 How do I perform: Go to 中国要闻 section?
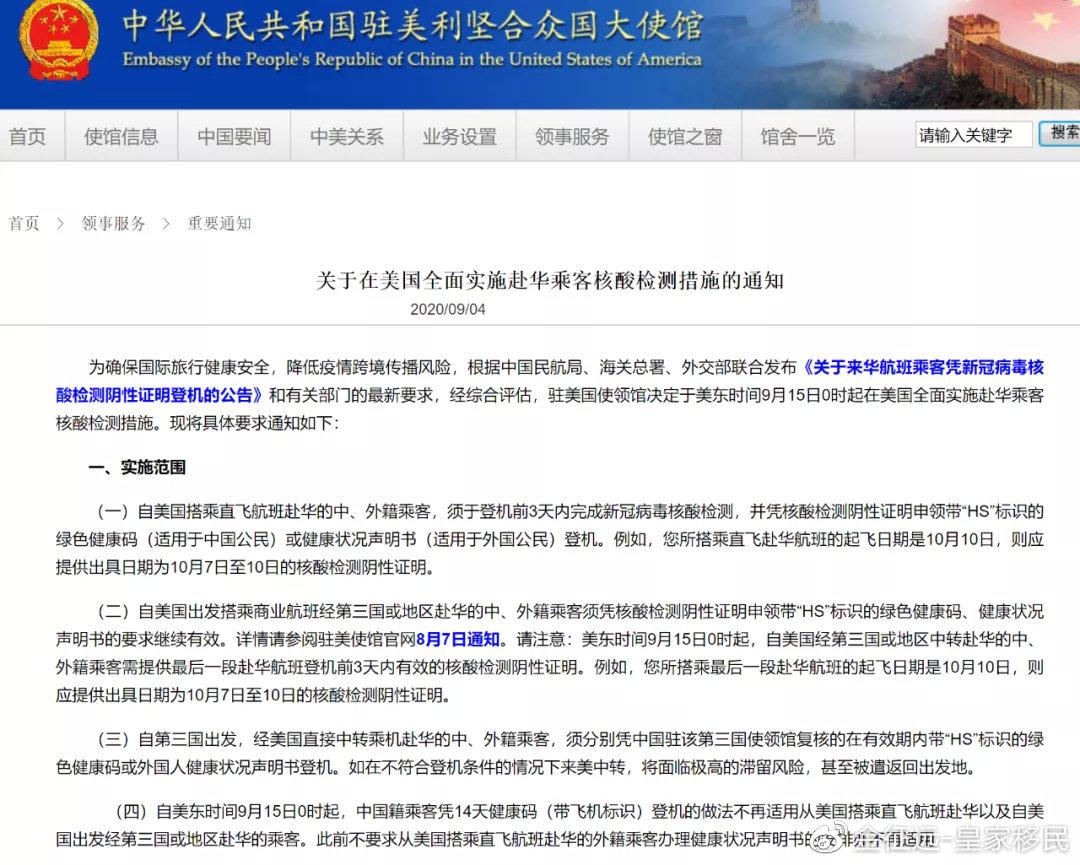tap(234, 136)
